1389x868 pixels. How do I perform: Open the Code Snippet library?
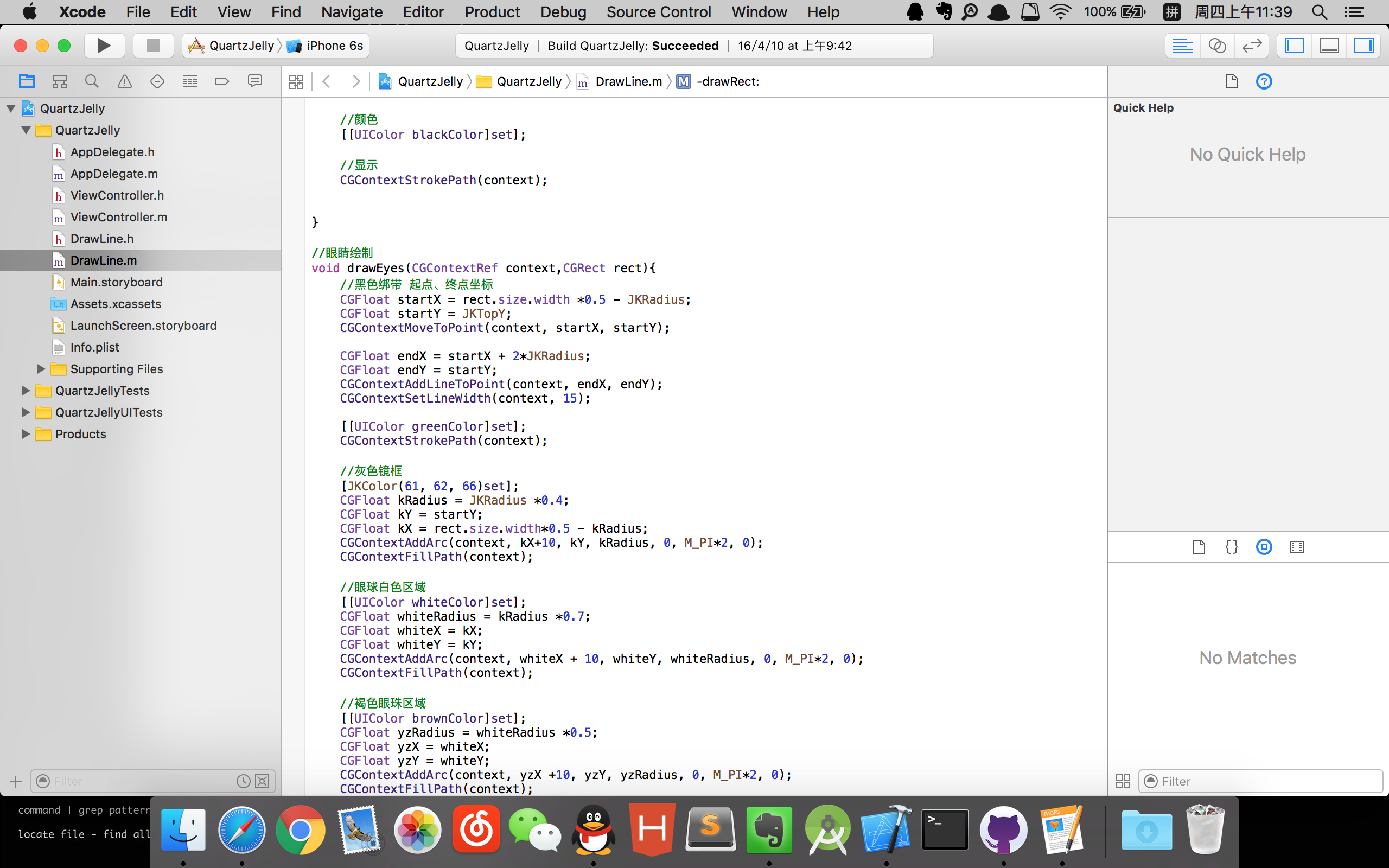click(1231, 546)
